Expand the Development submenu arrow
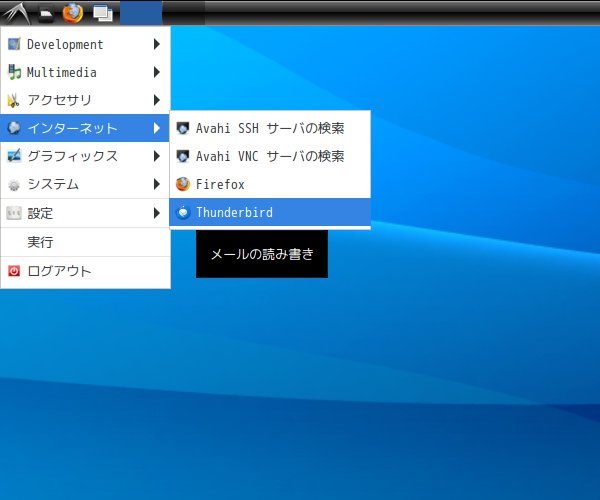 click(x=157, y=44)
